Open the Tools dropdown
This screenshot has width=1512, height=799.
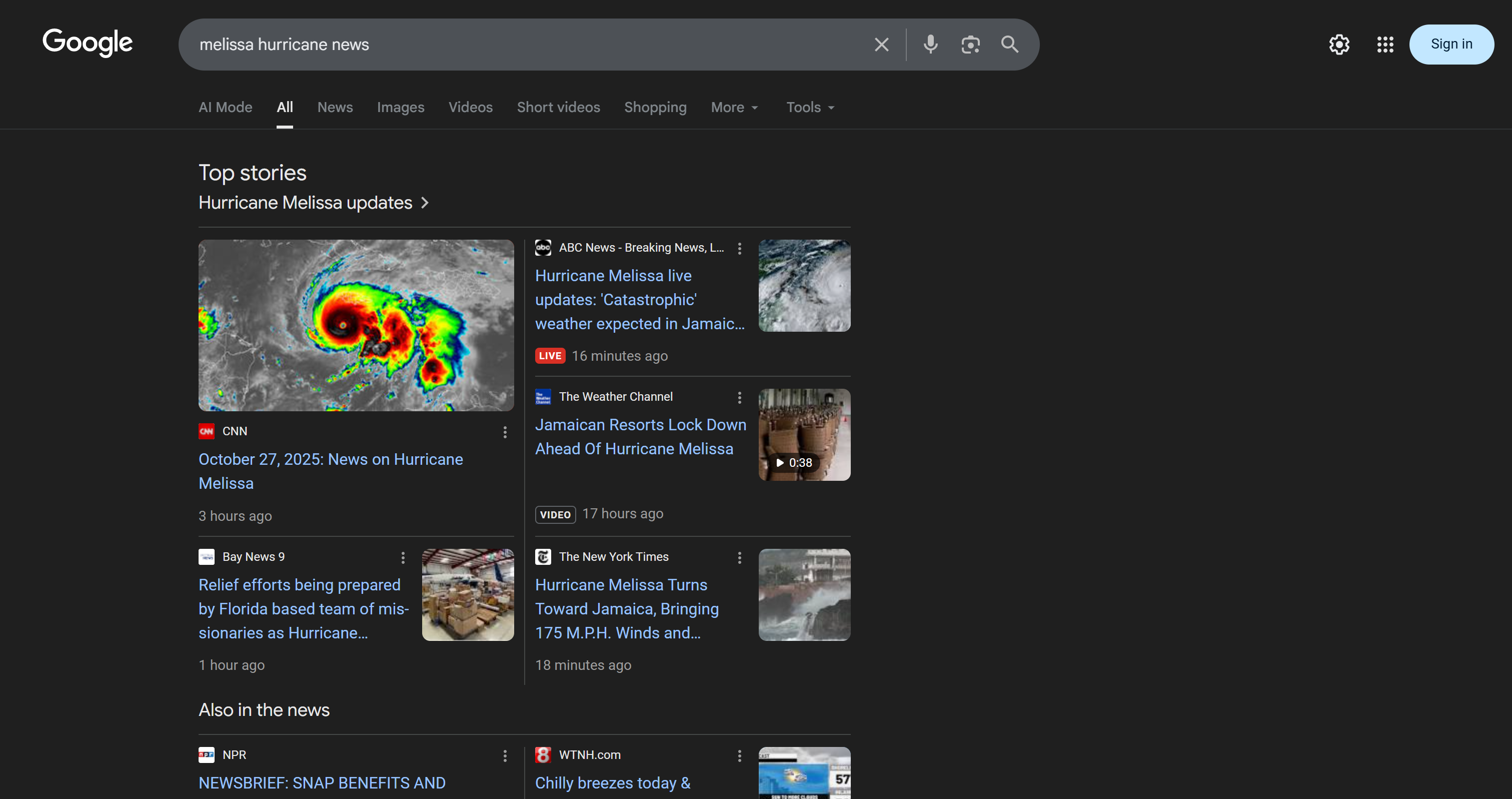[809, 108]
